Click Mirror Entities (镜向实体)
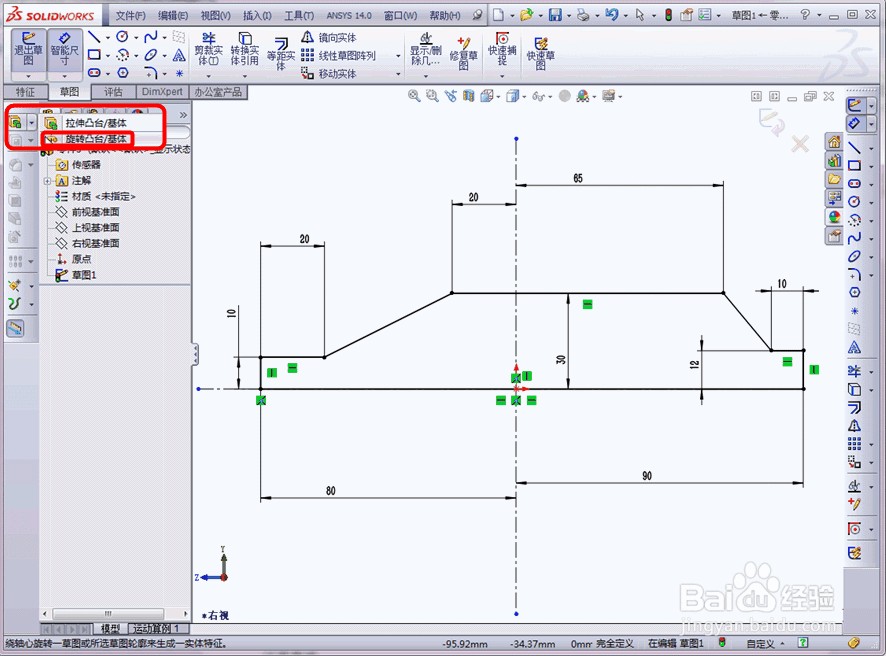Image resolution: width=886 pixels, height=656 pixels. [329, 37]
